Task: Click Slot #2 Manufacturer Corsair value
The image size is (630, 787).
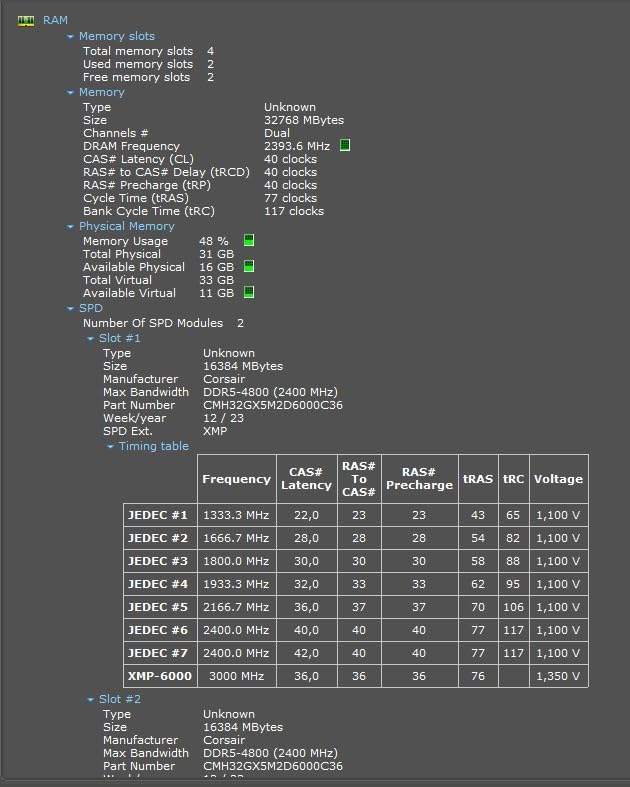Action: point(224,740)
